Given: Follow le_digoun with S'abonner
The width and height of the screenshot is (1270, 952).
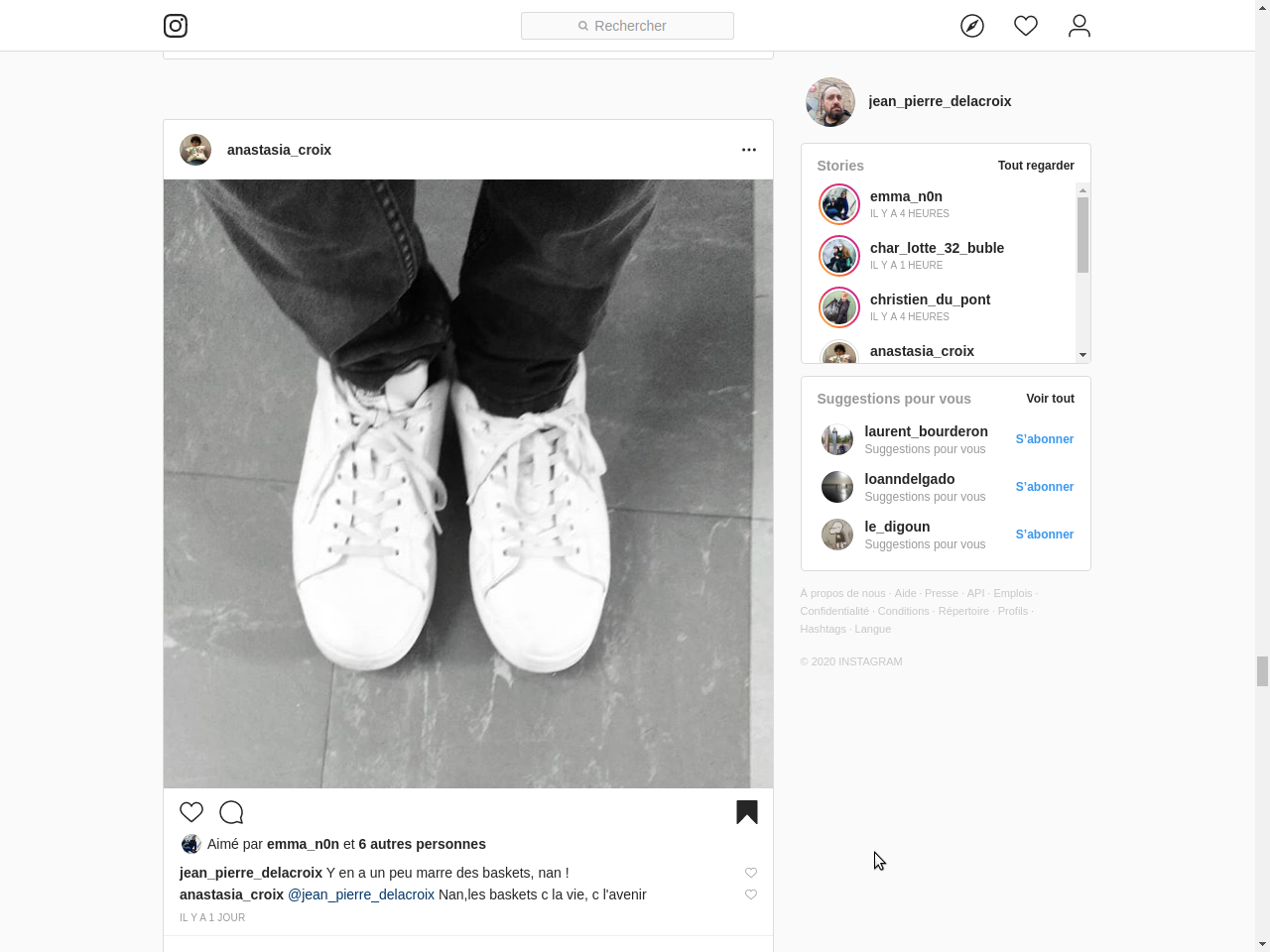Looking at the screenshot, I should click(1044, 535).
